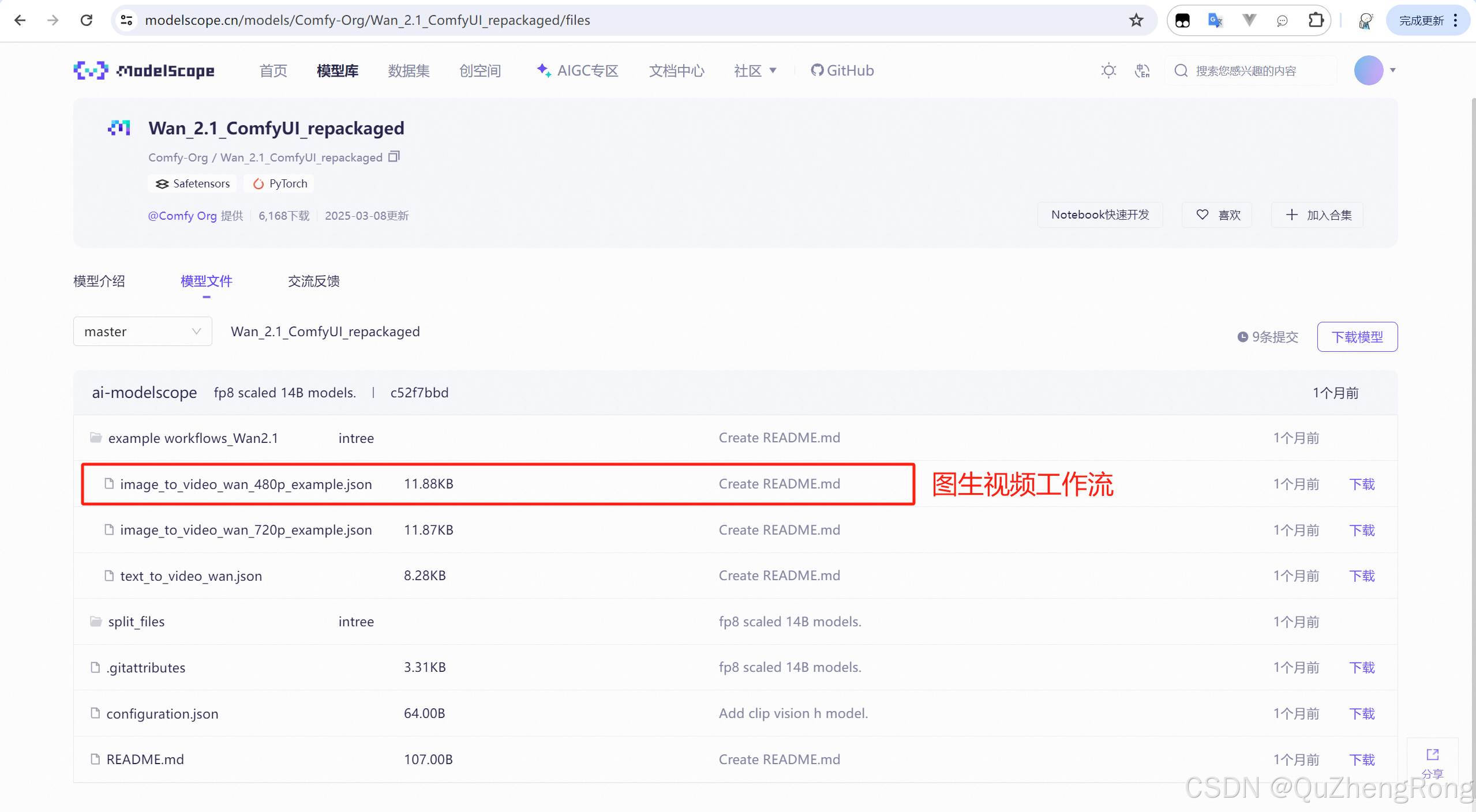Open Notebook快速开发 button
Screen dimensions: 1476x812
1099,215
